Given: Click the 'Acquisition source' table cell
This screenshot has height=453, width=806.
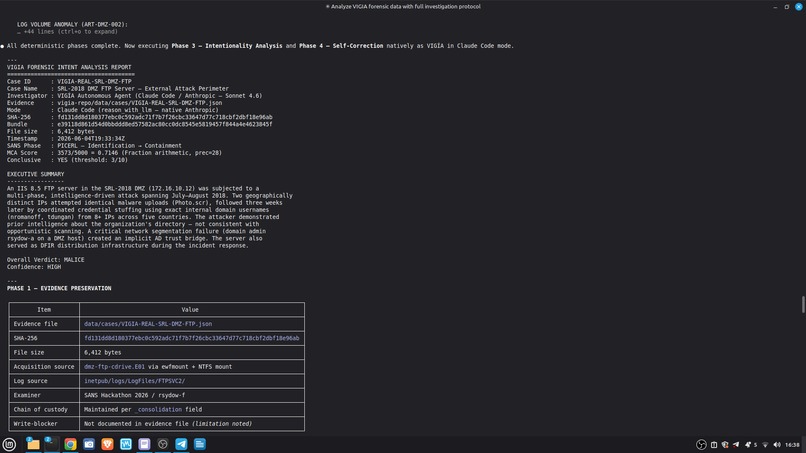Looking at the screenshot, I should pyautogui.click(x=44, y=367).
